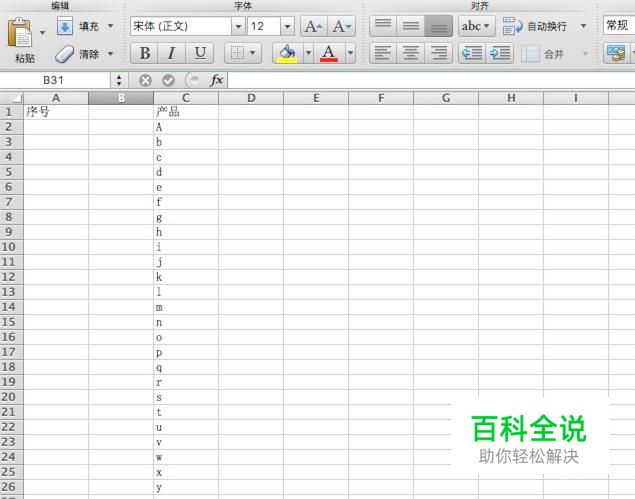Set vertical alignment to top
The width and height of the screenshot is (635, 499).
pyautogui.click(x=383, y=26)
